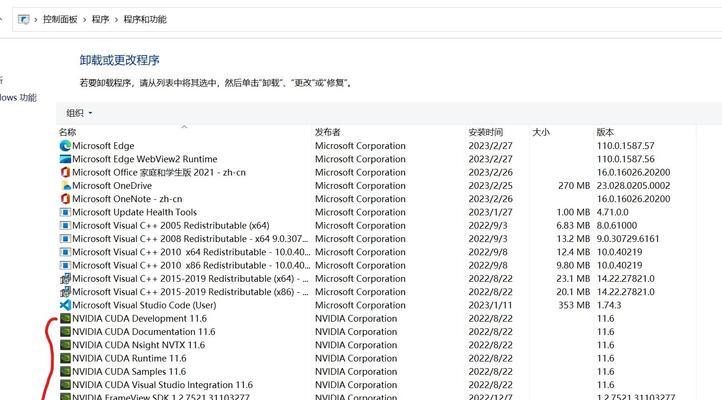
Task: Click the Visual C++ 2005 Redistributable icon
Action: [x=65, y=226]
